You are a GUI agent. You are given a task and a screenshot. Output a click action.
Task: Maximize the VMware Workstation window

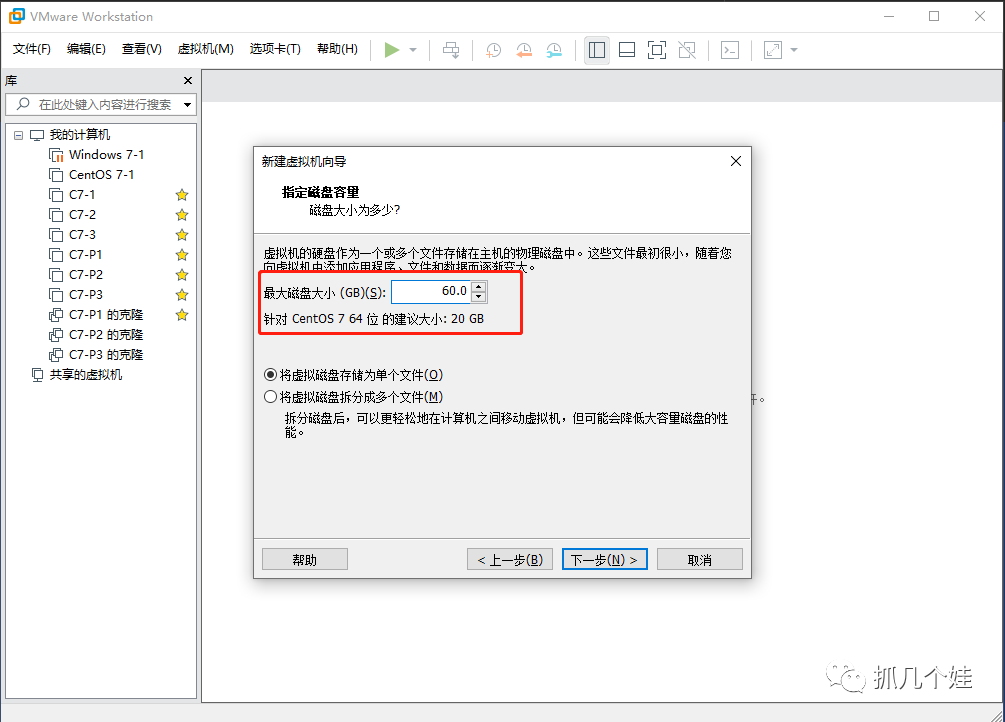pyautogui.click(x=934, y=16)
